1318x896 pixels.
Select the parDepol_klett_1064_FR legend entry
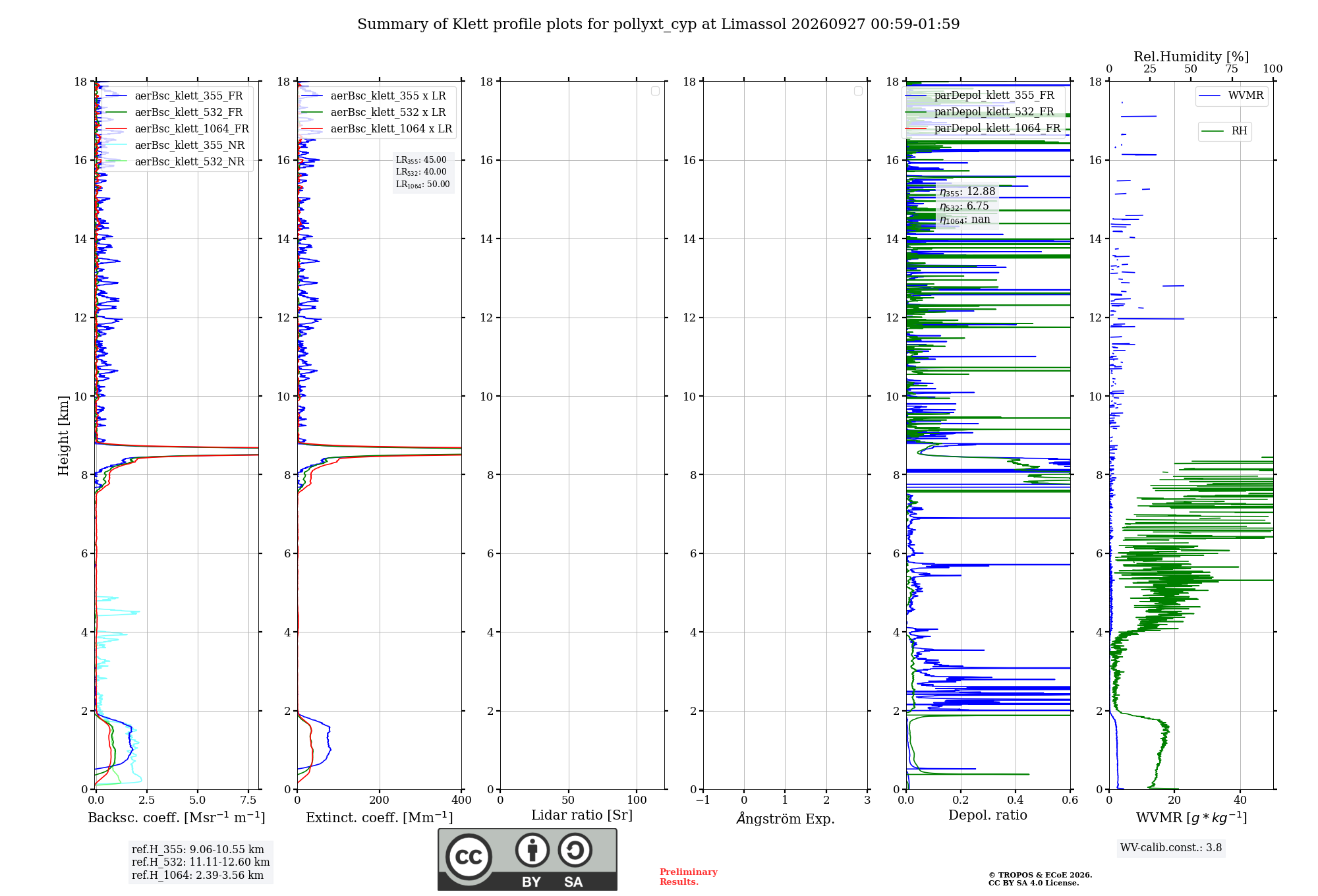pyautogui.click(x=983, y=128)
